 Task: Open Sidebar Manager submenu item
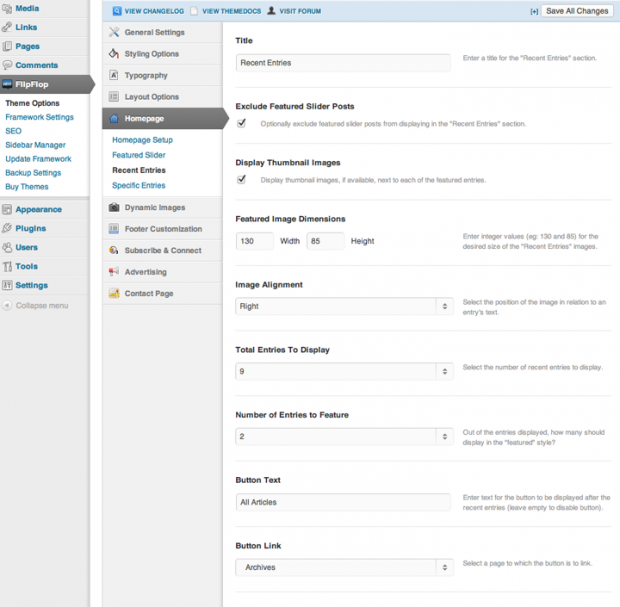point(36,145)
